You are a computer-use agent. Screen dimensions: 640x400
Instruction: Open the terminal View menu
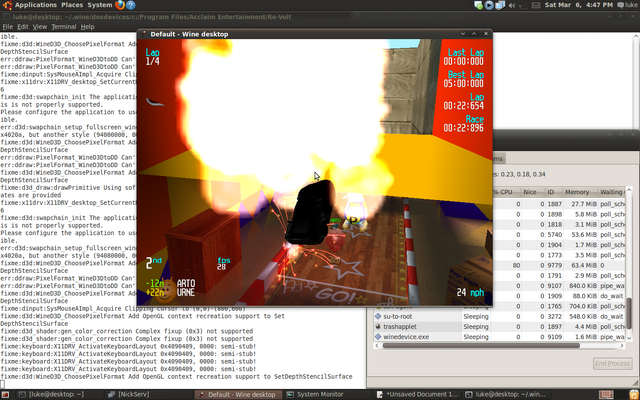click(40, 27)
